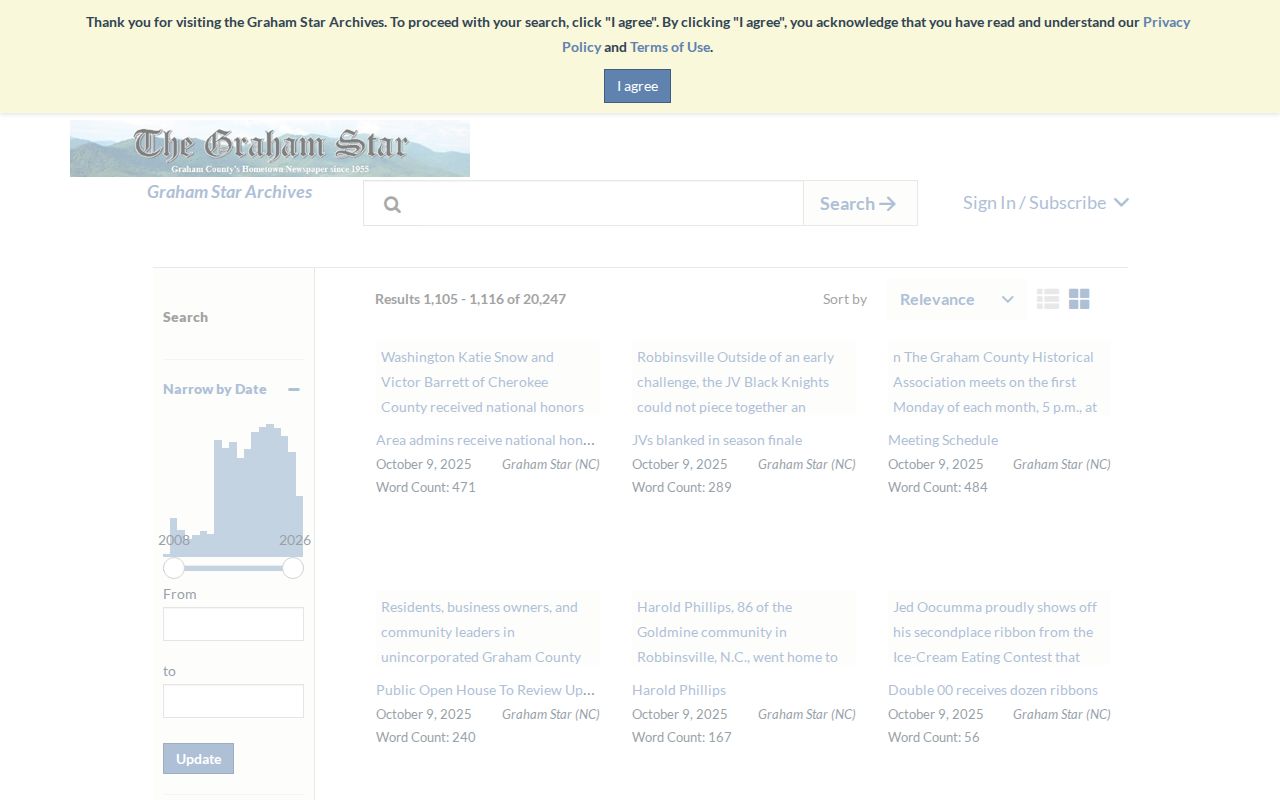Click 'Results 1,105 - 1,116 of 20,247' text
The width and height of the screenshot is (1280, 800).
coord(470,299)
